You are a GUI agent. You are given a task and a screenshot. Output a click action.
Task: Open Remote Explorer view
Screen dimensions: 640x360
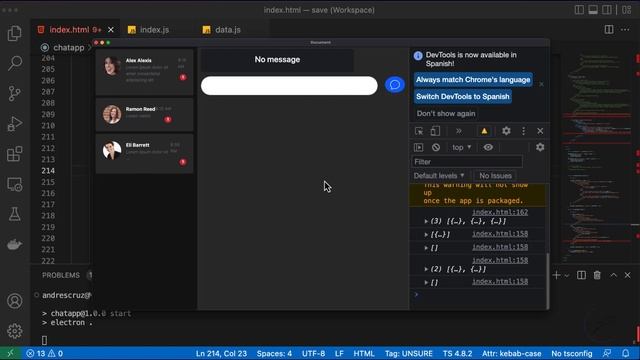[15, 184]
